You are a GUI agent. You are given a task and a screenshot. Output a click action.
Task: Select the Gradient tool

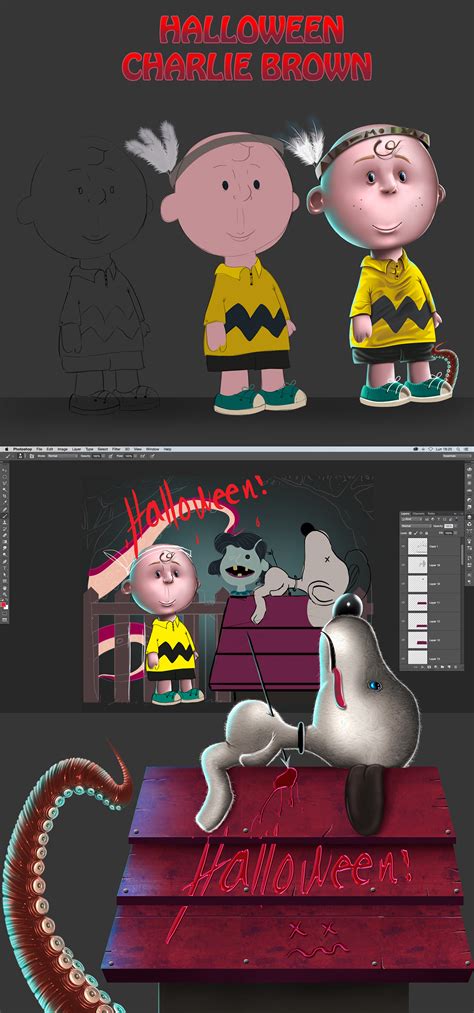[5, 541]
